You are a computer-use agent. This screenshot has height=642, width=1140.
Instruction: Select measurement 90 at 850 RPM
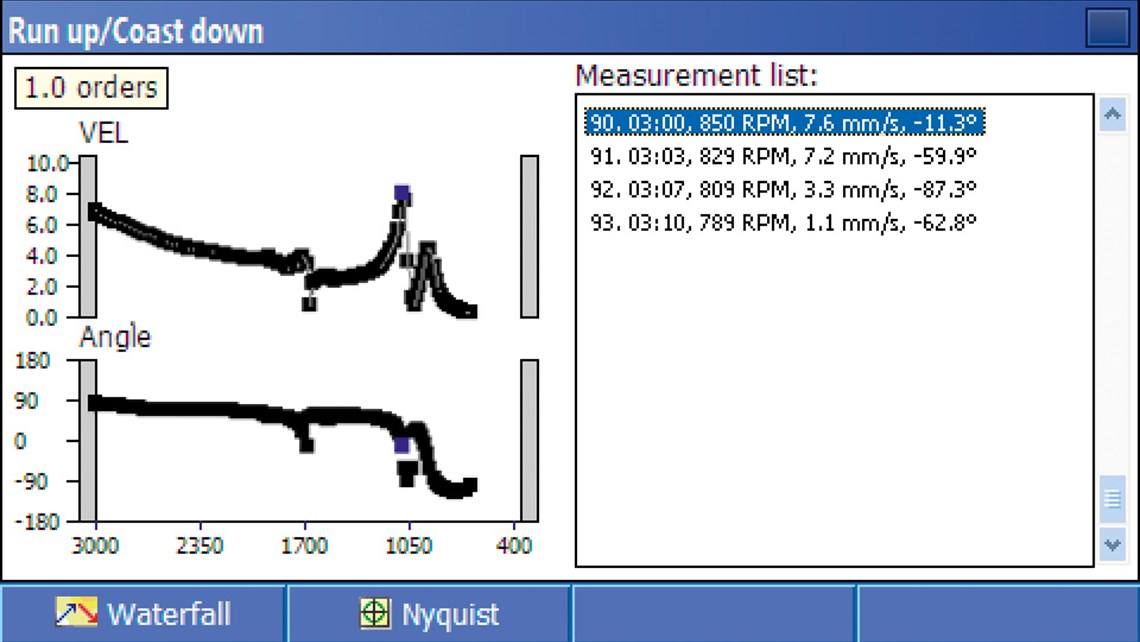[785, 123]
